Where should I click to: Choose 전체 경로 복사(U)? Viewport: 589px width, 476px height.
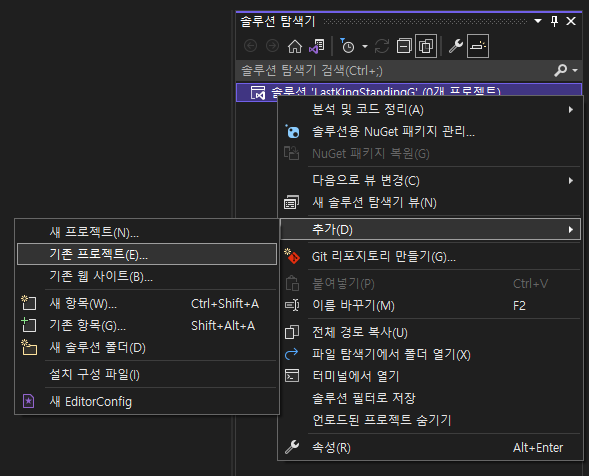click(x=430, y=332)
